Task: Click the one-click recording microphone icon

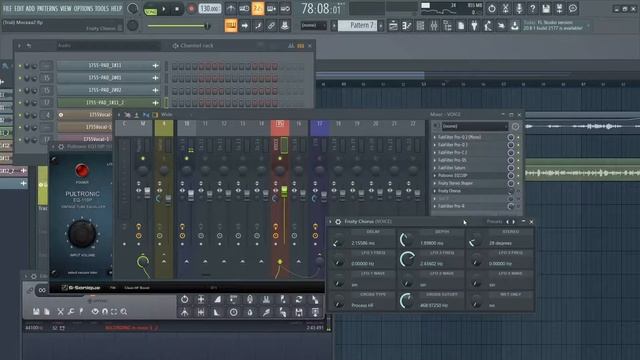Action: coord(519,9)
